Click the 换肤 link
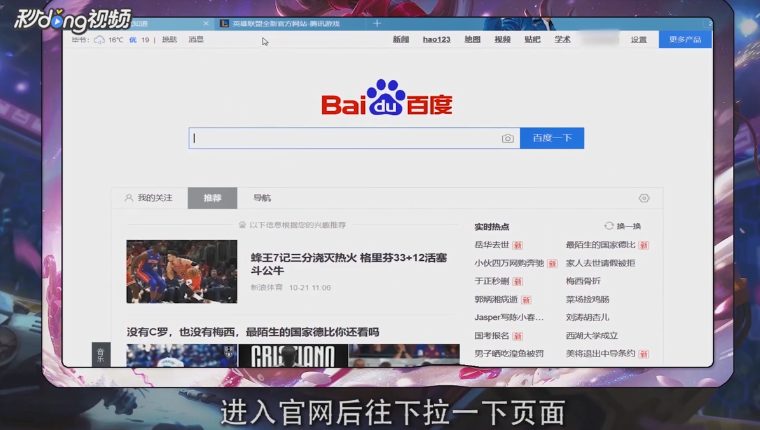The image size is (760, 430). (169, 39)
